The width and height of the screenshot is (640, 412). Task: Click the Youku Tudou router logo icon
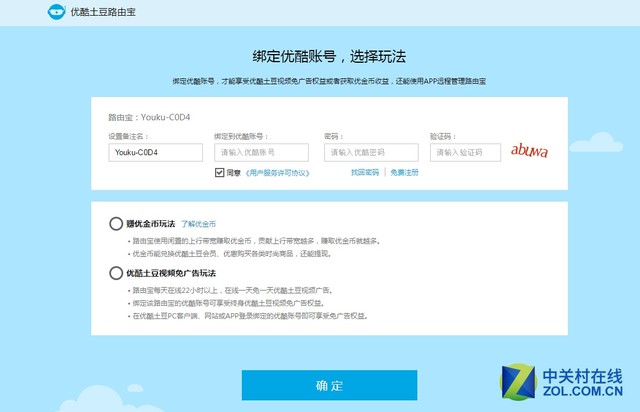(56, 12)
